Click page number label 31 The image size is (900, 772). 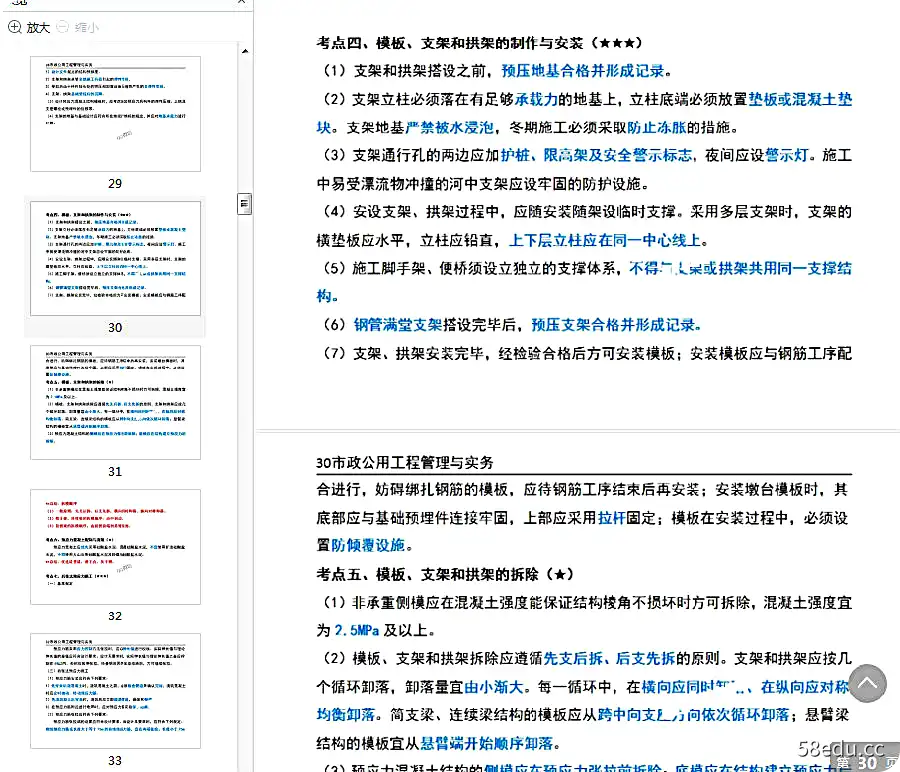[115, 472]
